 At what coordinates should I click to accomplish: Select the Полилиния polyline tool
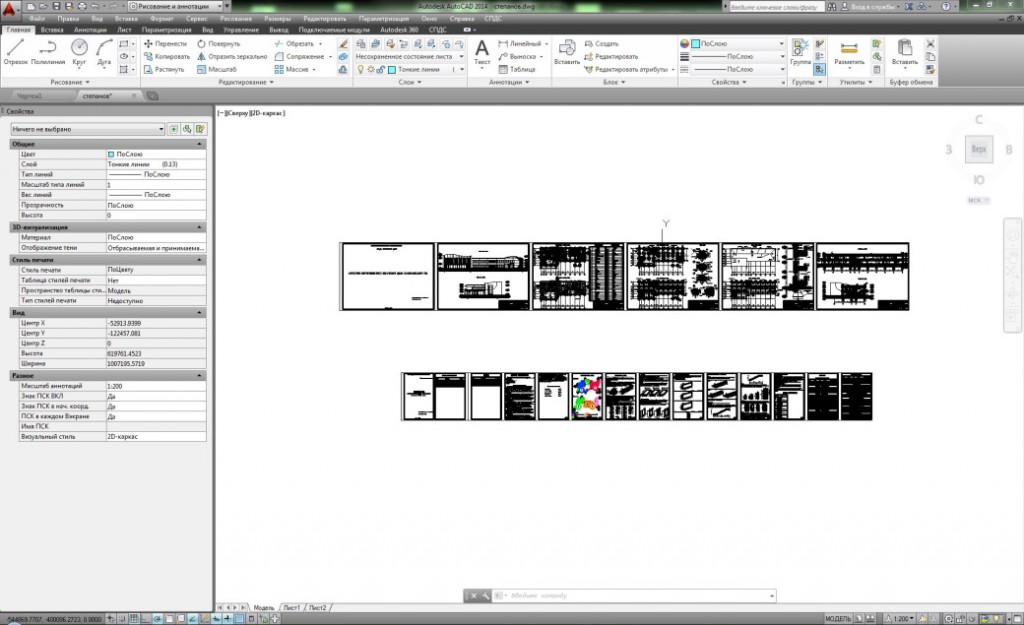(x=48, y=52)
